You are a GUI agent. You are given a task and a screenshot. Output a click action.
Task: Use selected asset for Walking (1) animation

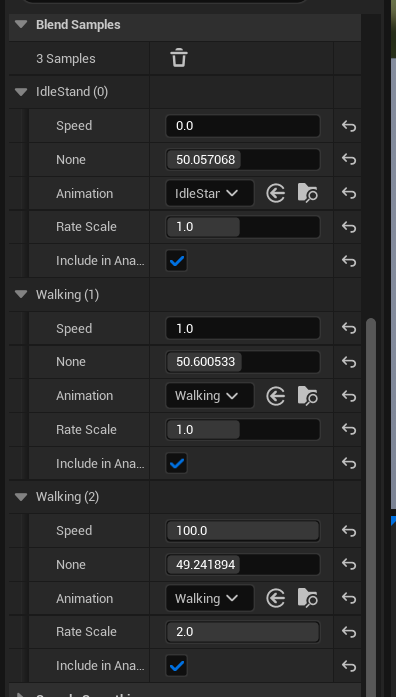tap(276, 396)
